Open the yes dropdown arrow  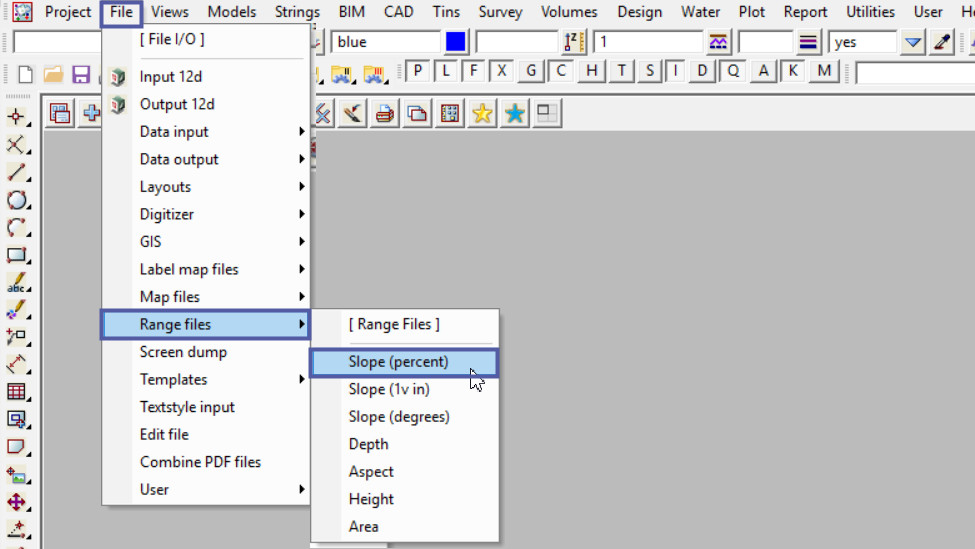(x=912, y=42)
